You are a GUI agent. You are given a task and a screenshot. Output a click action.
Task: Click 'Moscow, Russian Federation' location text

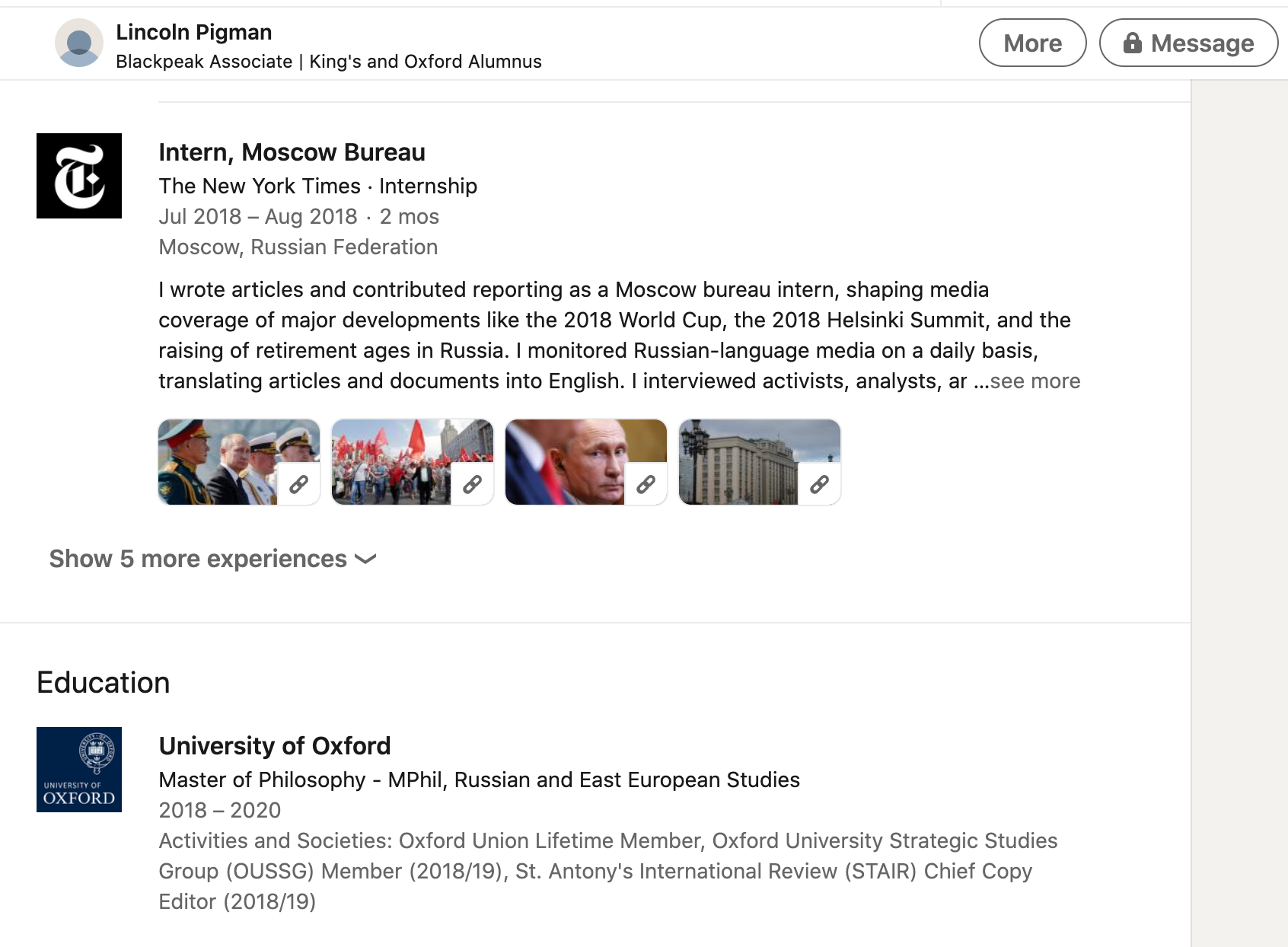point(298,247)
